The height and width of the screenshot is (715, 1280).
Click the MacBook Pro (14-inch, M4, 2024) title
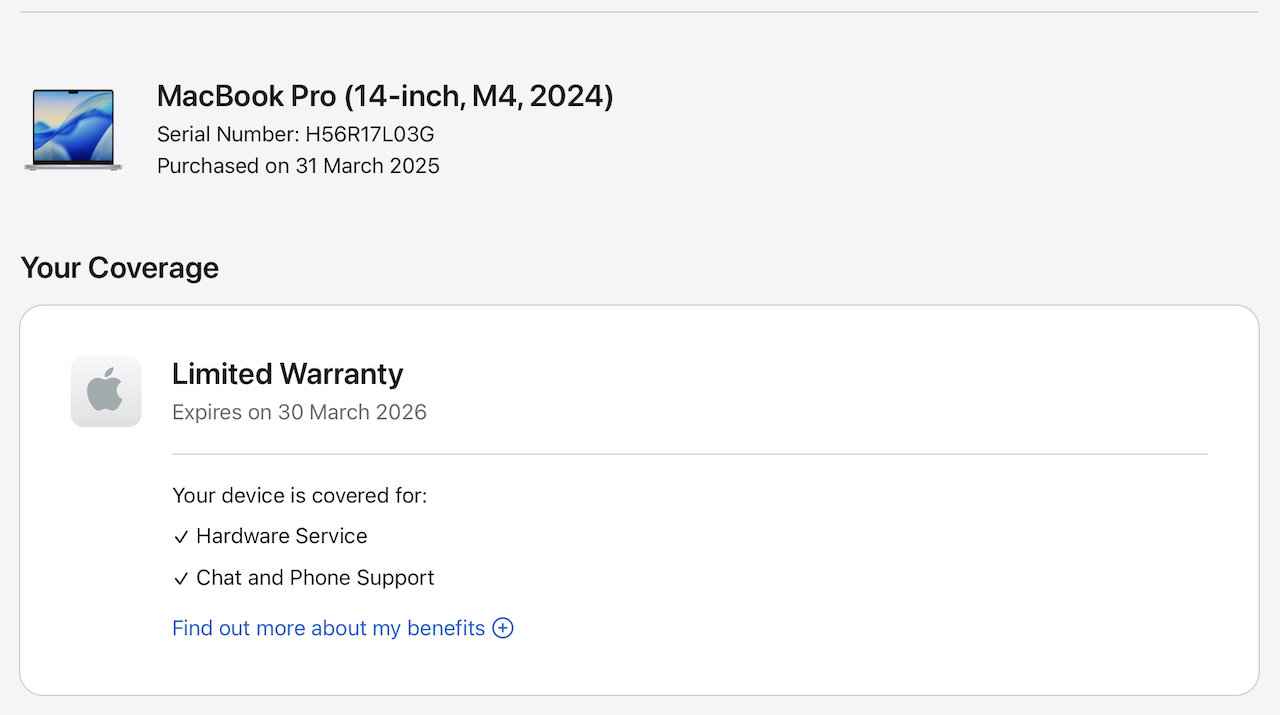point(385,96)
